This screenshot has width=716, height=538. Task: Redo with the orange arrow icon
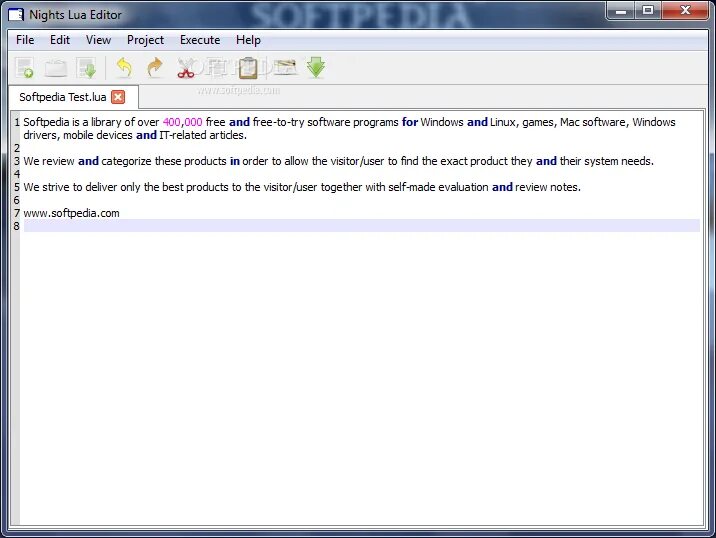click(x=155, y=68)
